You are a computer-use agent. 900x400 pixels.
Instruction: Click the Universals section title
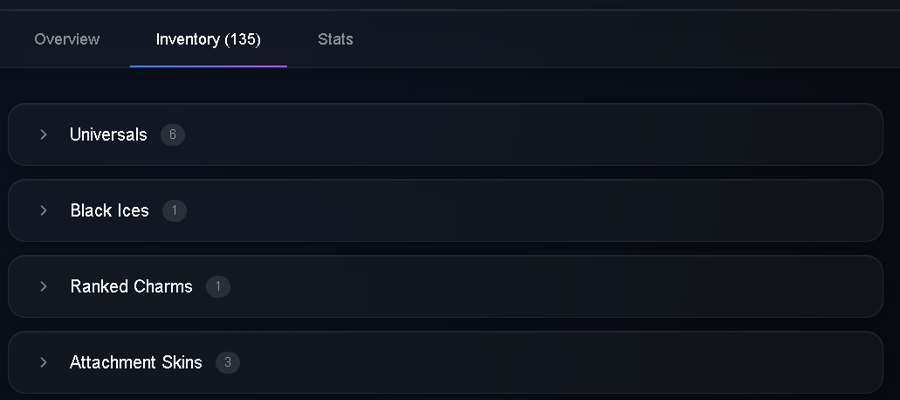pyautogui.click(x=108, y=134)
